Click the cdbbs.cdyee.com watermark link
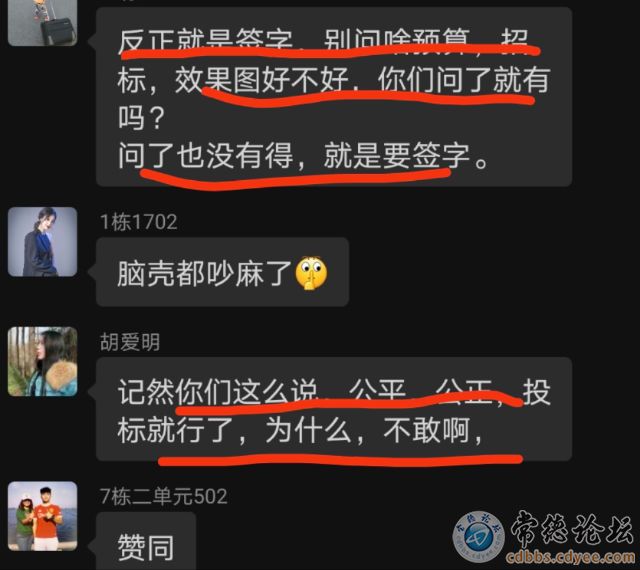Viewport: 640px width, 570px height. [x=570, y=557]
